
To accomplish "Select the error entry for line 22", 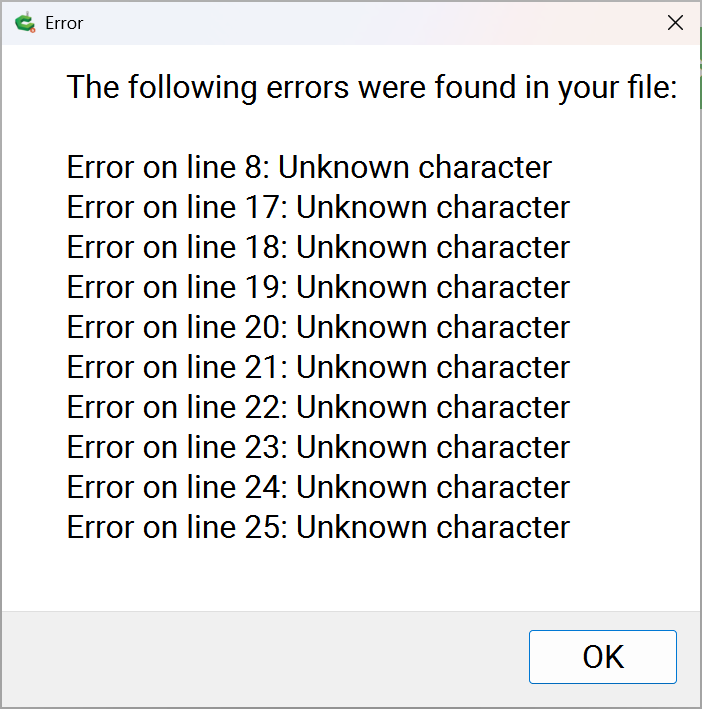I will click(318, 407).
